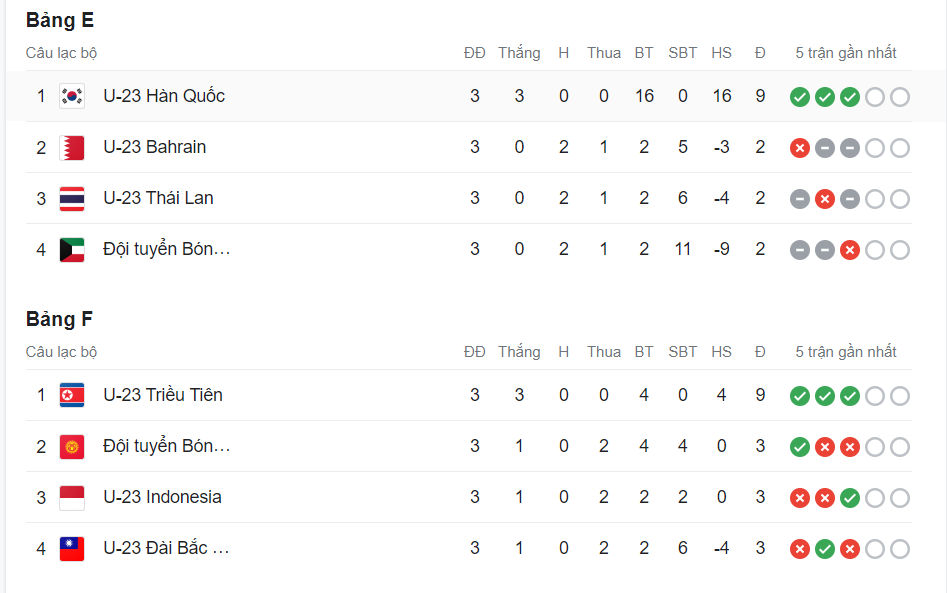947x593 pixels.
Task: Click U-23 Indonesia's green win indicator
Action: click(849, 498)
